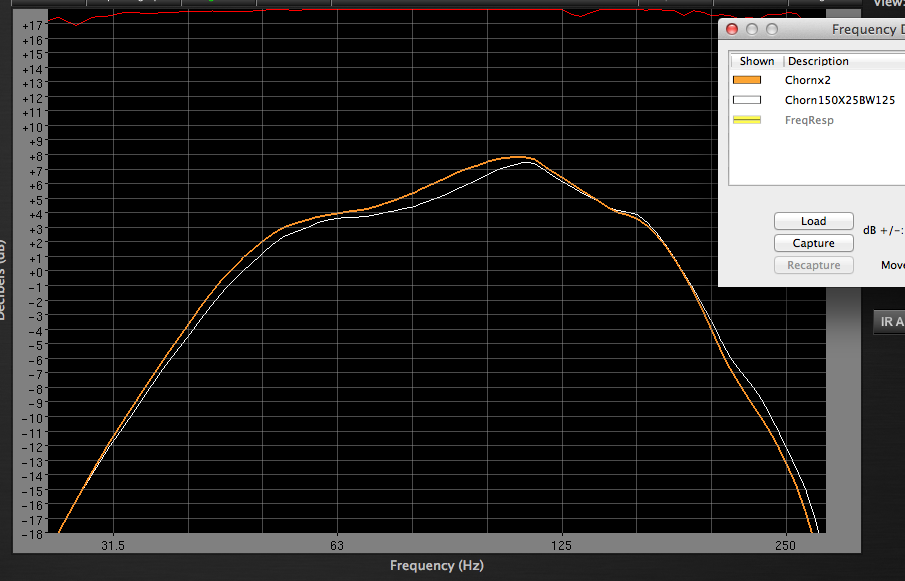The width and height of the screenshot is (905, 581).
Task: Click the greyed-out Recapture button
Action: click(813, 265)
